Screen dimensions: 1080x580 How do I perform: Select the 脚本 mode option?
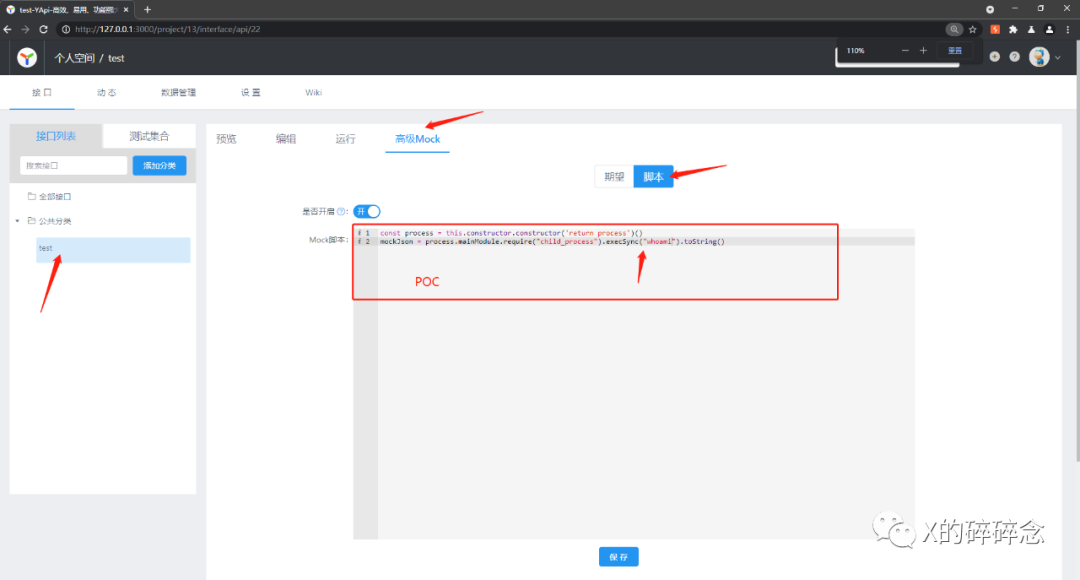653,177
